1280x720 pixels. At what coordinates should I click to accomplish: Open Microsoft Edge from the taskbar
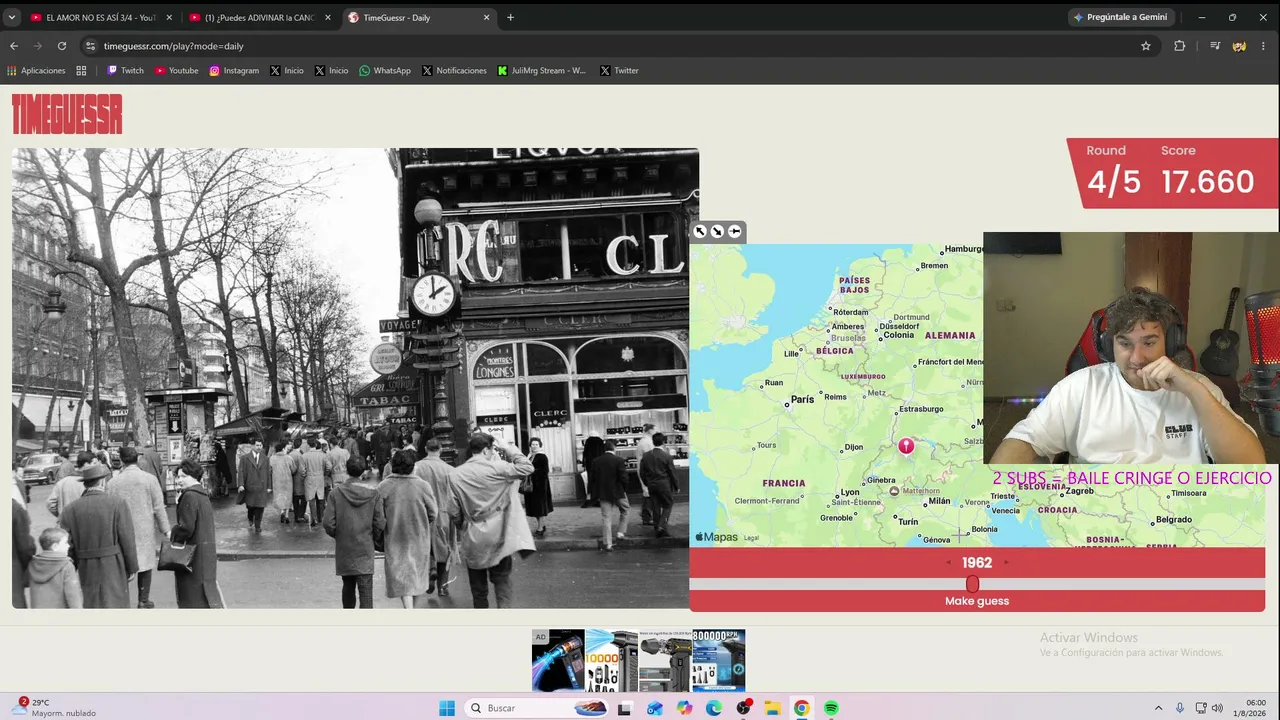713,708
